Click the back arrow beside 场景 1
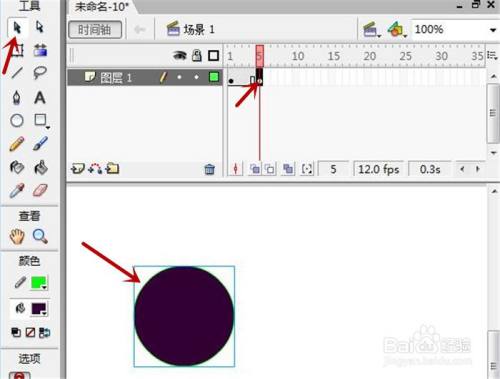Viewport: 500px width, 379px height. tap(140, 30)
